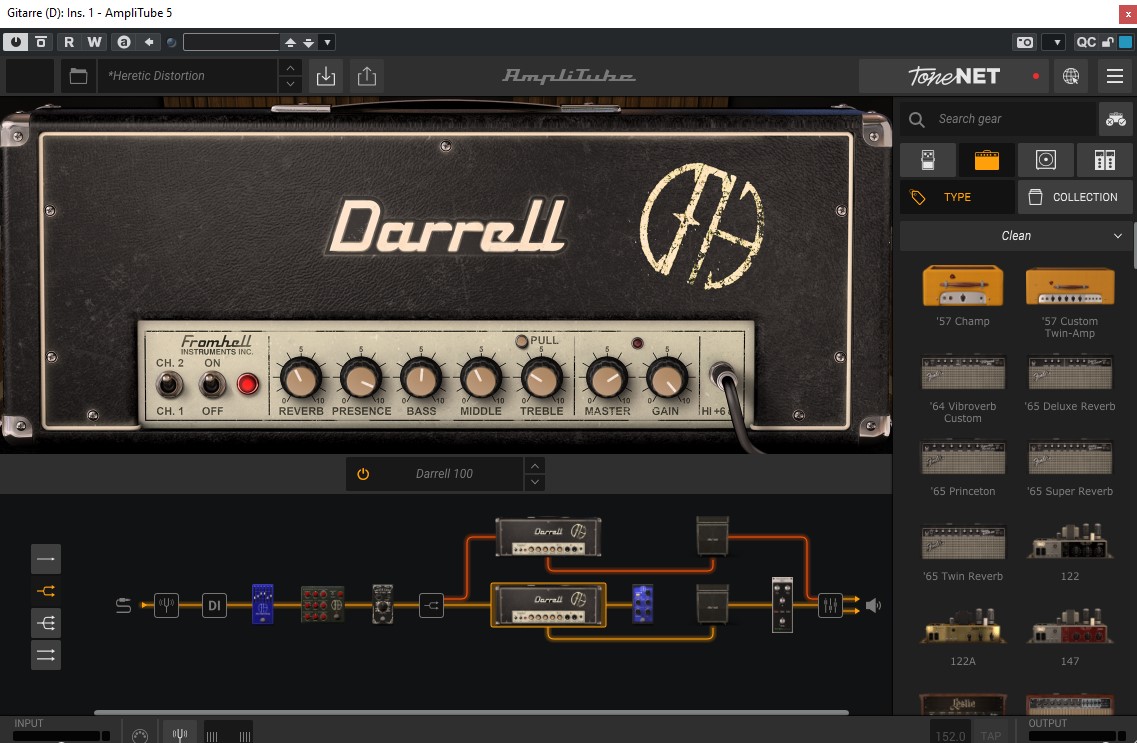Click the export/share preset icon

[367, 76]
